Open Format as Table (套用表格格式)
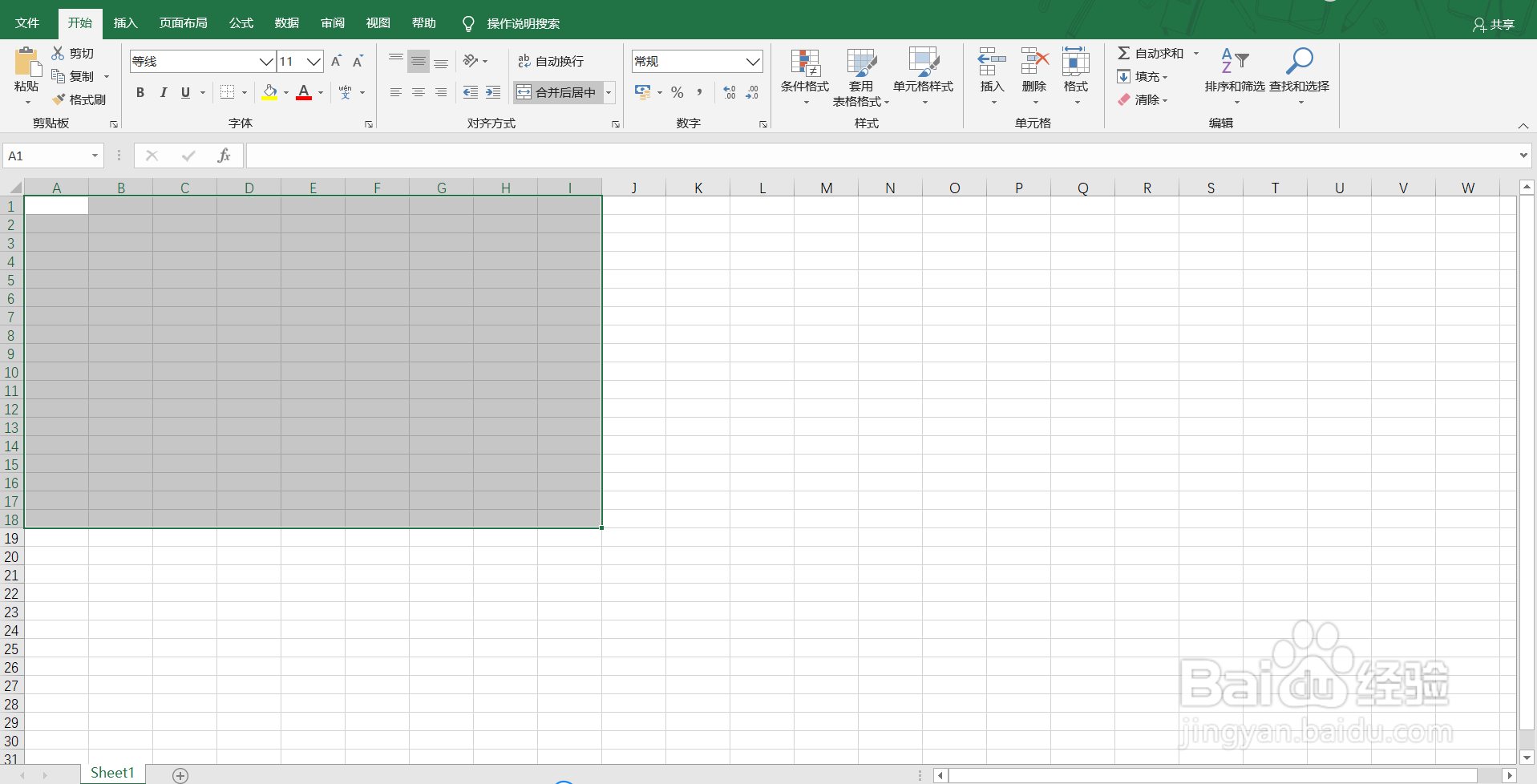Image resolution: width=1537 pixels, height=784 pixels. [861, 77]
